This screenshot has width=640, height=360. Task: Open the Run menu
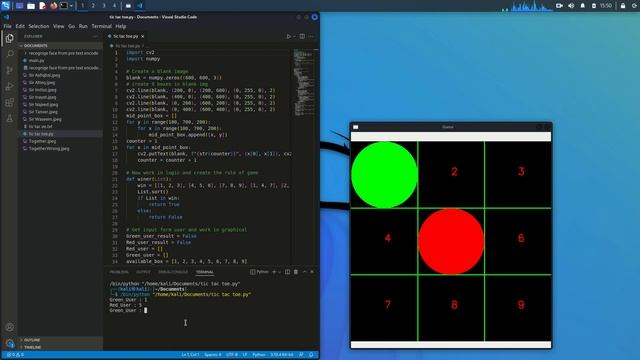83,26
